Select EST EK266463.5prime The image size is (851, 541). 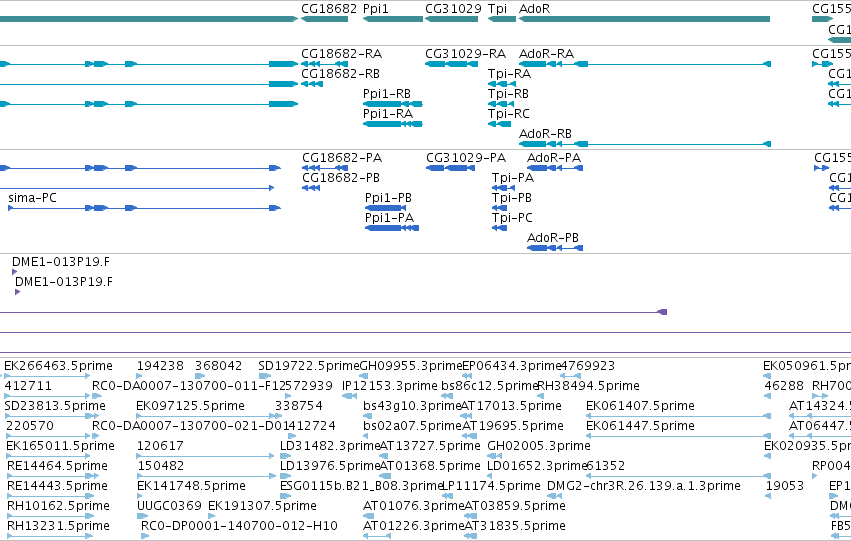(47, 376)
